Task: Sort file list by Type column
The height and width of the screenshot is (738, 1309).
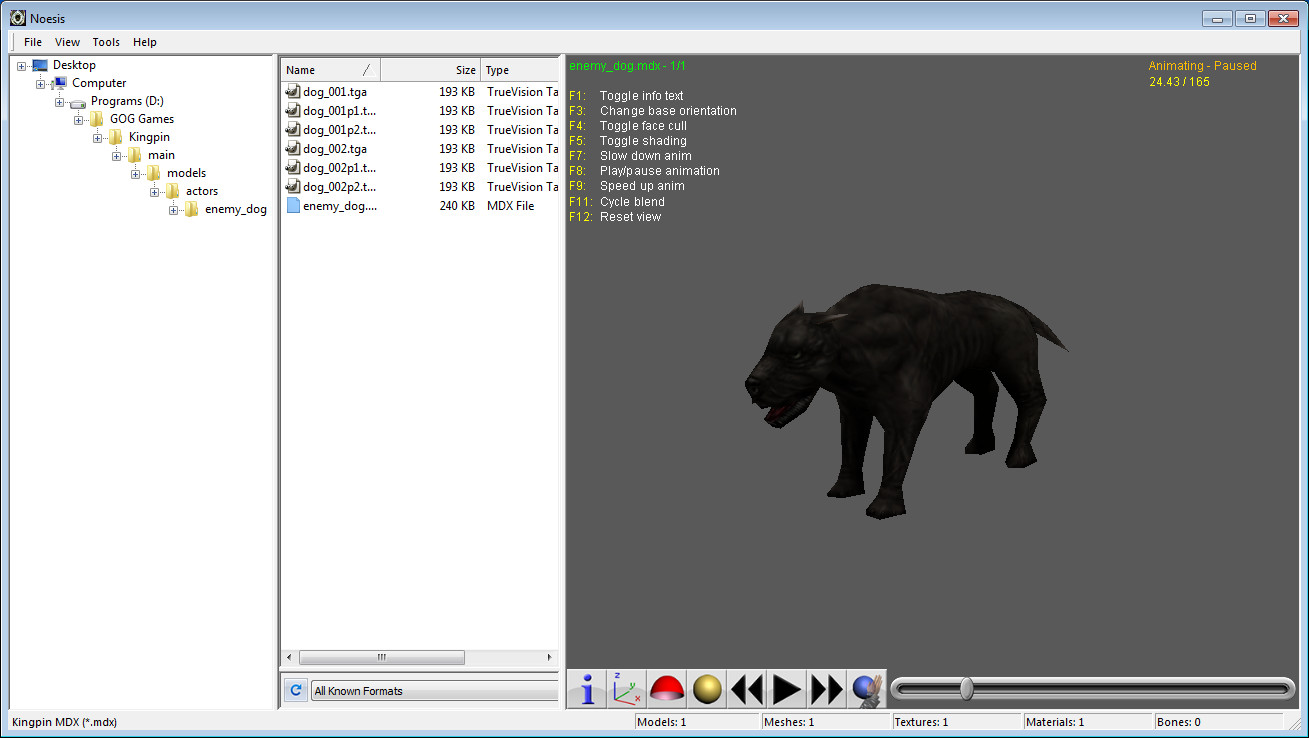Action: click(519, 70)
